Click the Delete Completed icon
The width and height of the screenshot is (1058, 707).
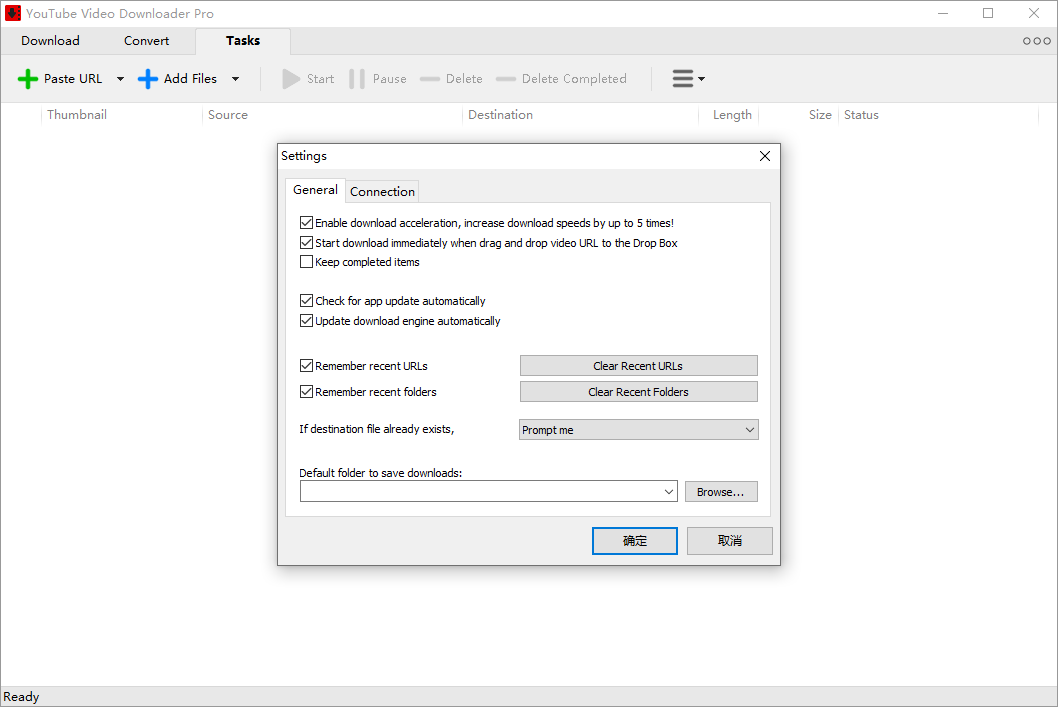point(507,78)
